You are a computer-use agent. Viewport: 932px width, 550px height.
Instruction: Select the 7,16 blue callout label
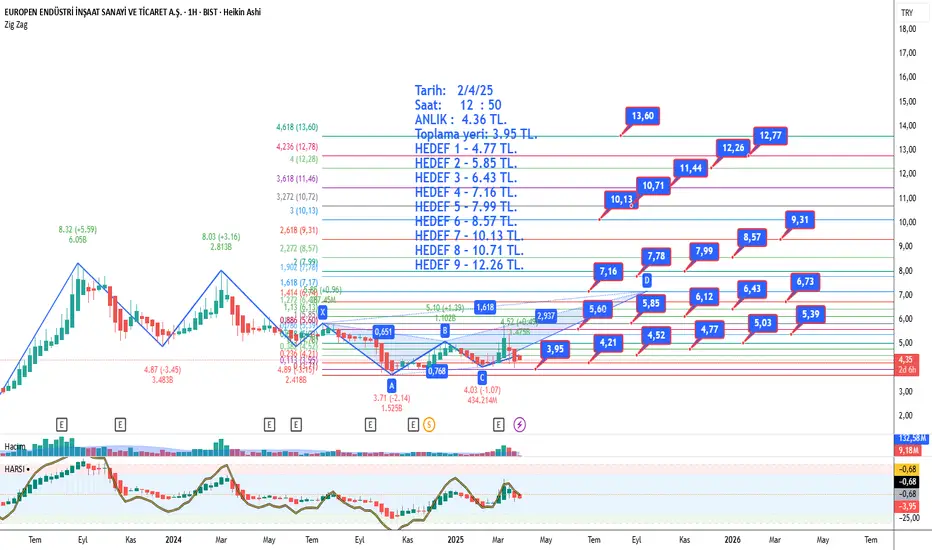(x=608, y=272)
